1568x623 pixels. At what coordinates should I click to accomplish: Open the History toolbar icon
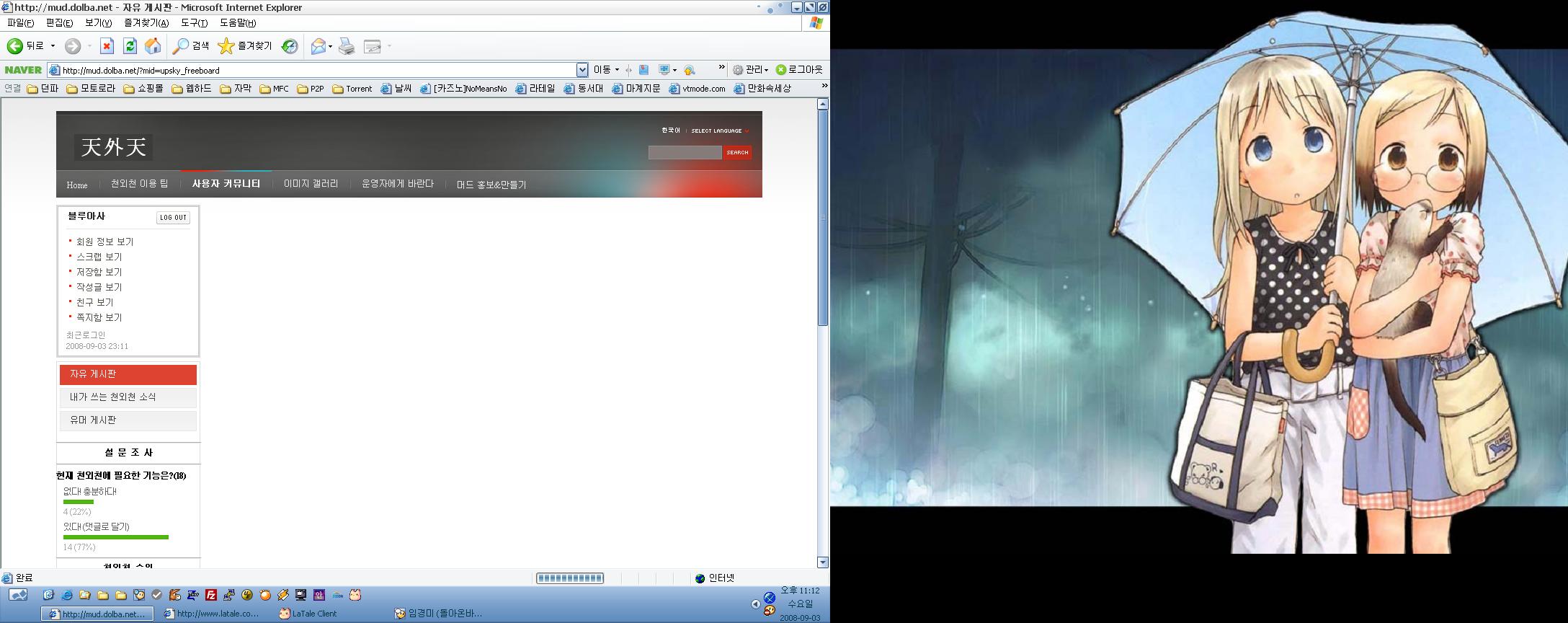pos(290,46)
